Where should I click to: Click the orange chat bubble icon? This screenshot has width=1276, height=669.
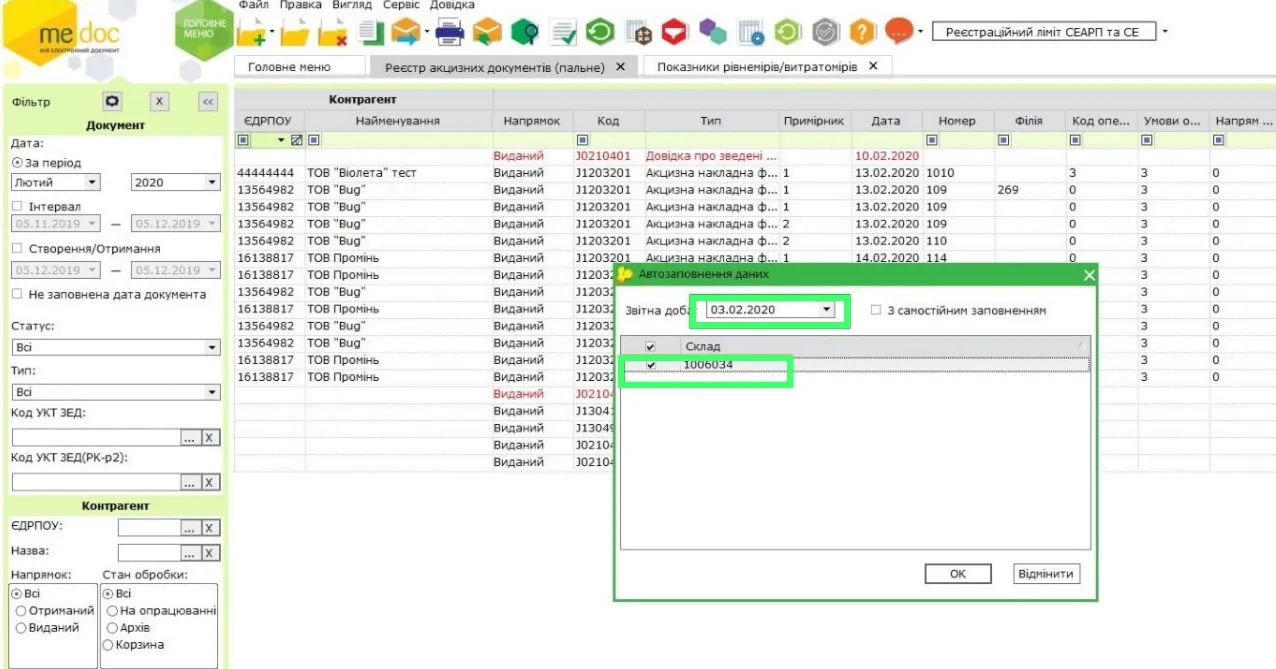click(900, 32)
